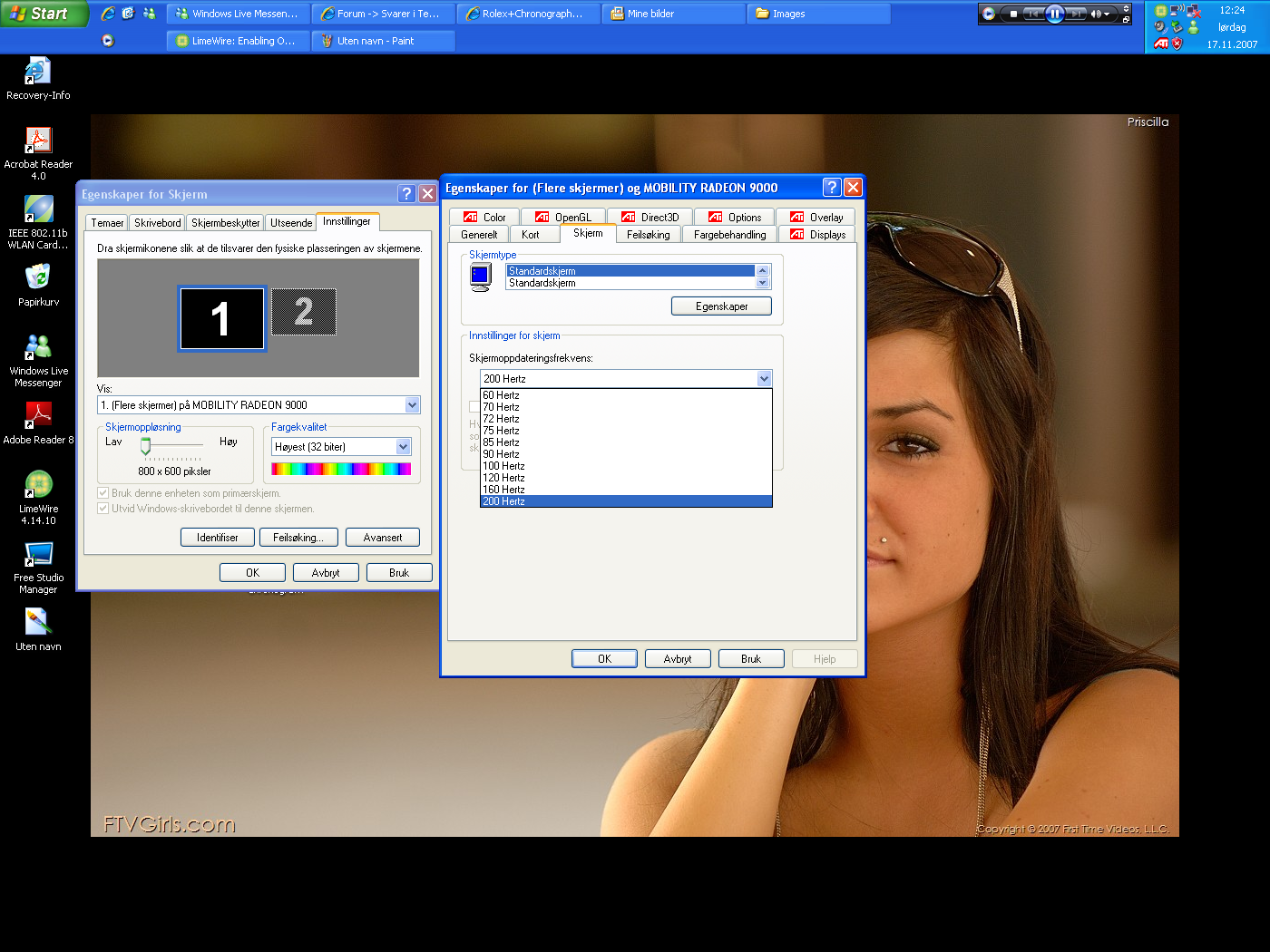Open the Windows Live Messenger desktop icon
This screenshot has height=952, width=1270.
(38, 347)
